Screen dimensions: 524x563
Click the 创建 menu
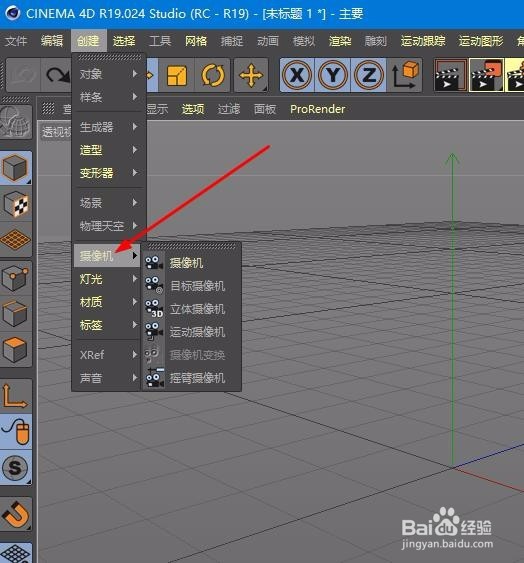coord(88,41)
